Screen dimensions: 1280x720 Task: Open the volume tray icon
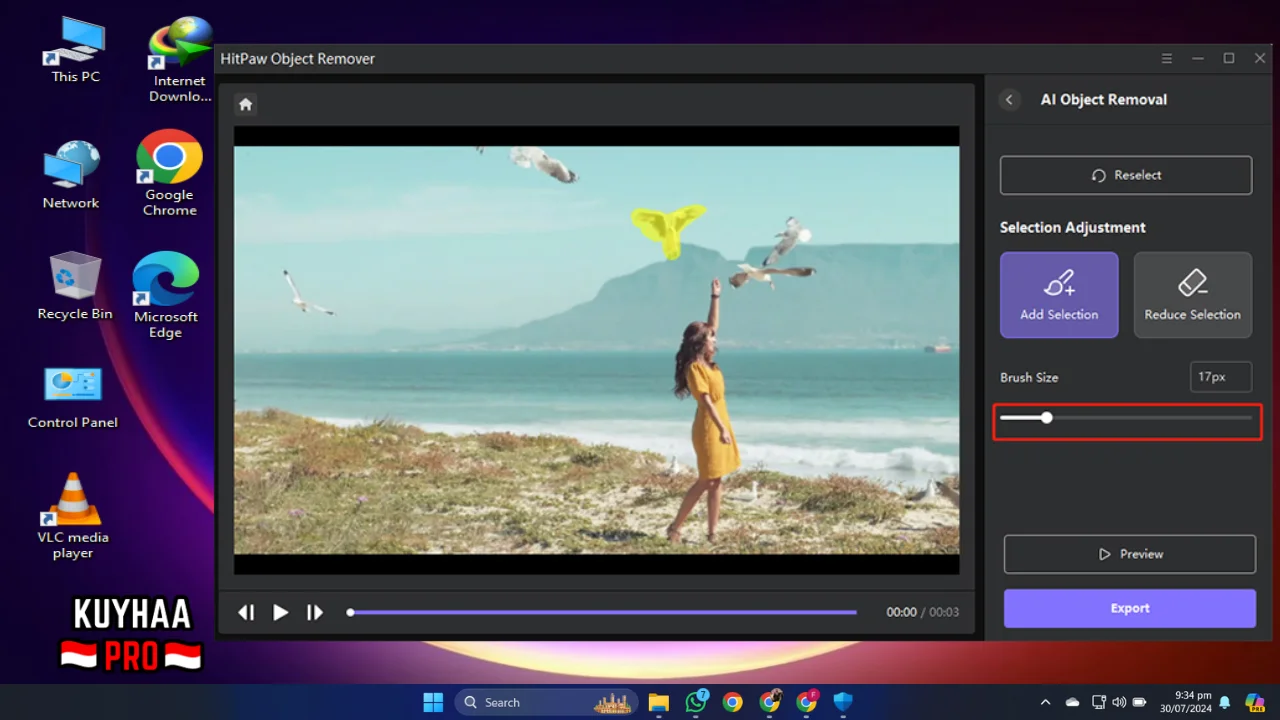(1119, 702)
